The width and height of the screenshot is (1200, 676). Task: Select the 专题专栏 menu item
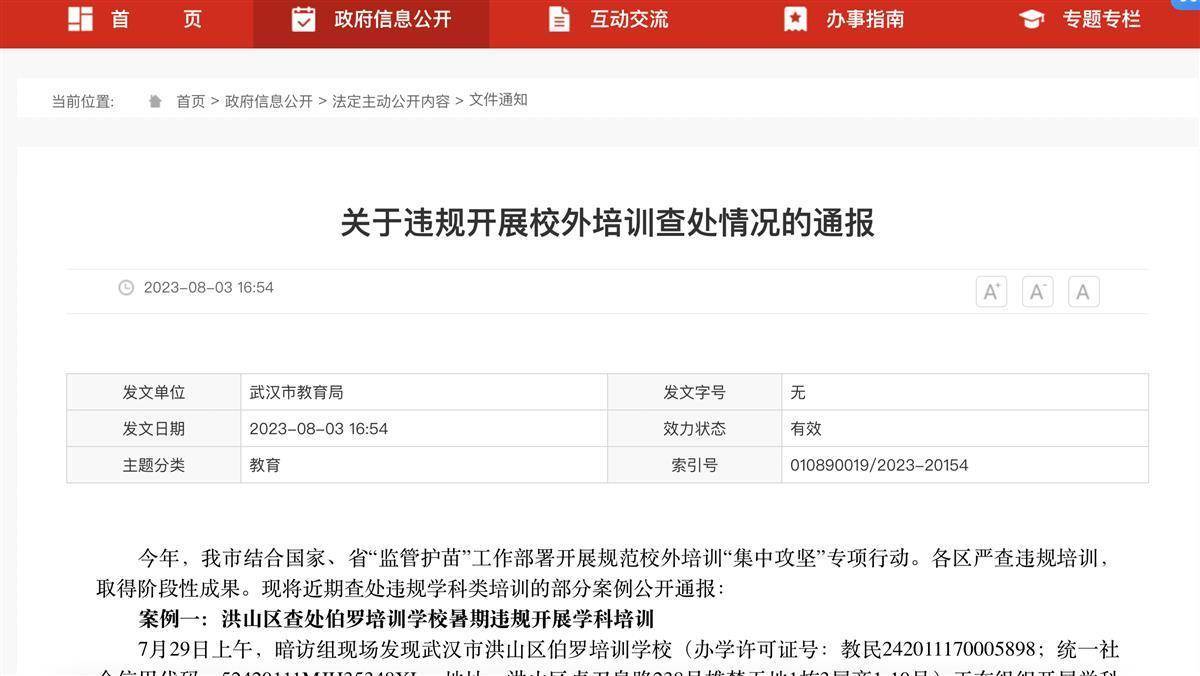(x=1101, y=18)
